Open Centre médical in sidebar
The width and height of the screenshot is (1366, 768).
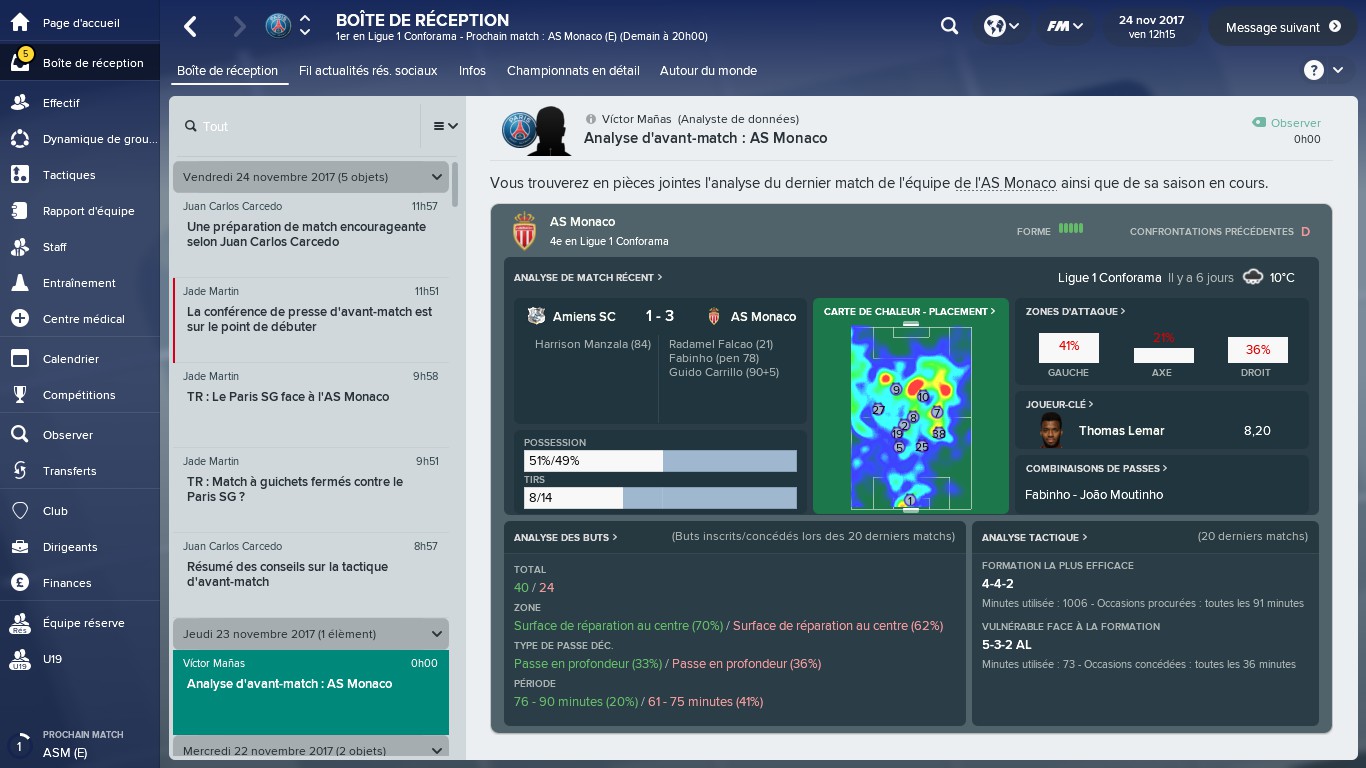pyautogui.click(x=83, y=319)
